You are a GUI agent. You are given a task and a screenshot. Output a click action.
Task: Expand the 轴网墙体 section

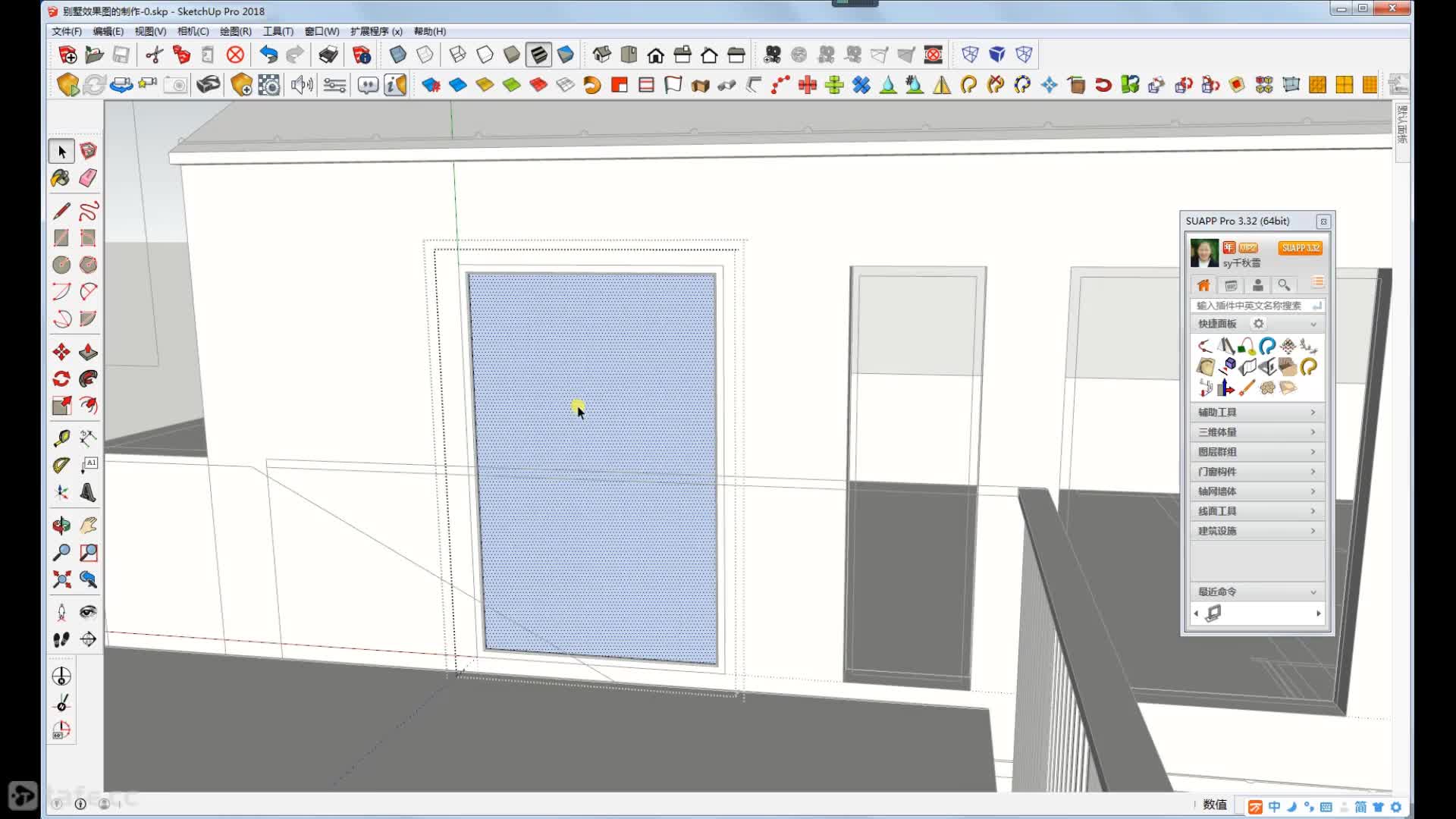1257,491
